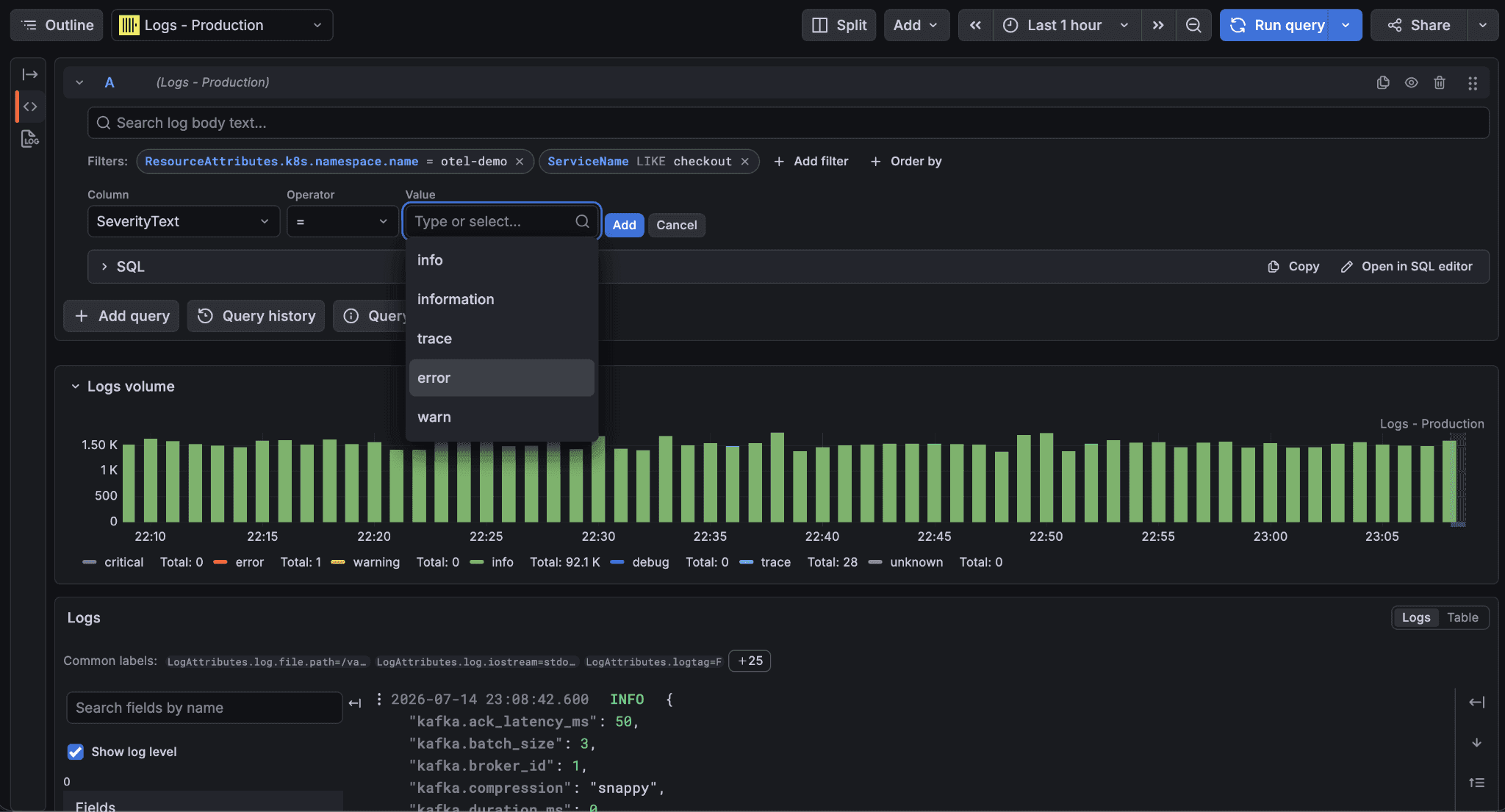Click the search icon in the Value field
The height and width of the screenshot is (812, 1505).
pyautogui.click(x=582, y=221)
